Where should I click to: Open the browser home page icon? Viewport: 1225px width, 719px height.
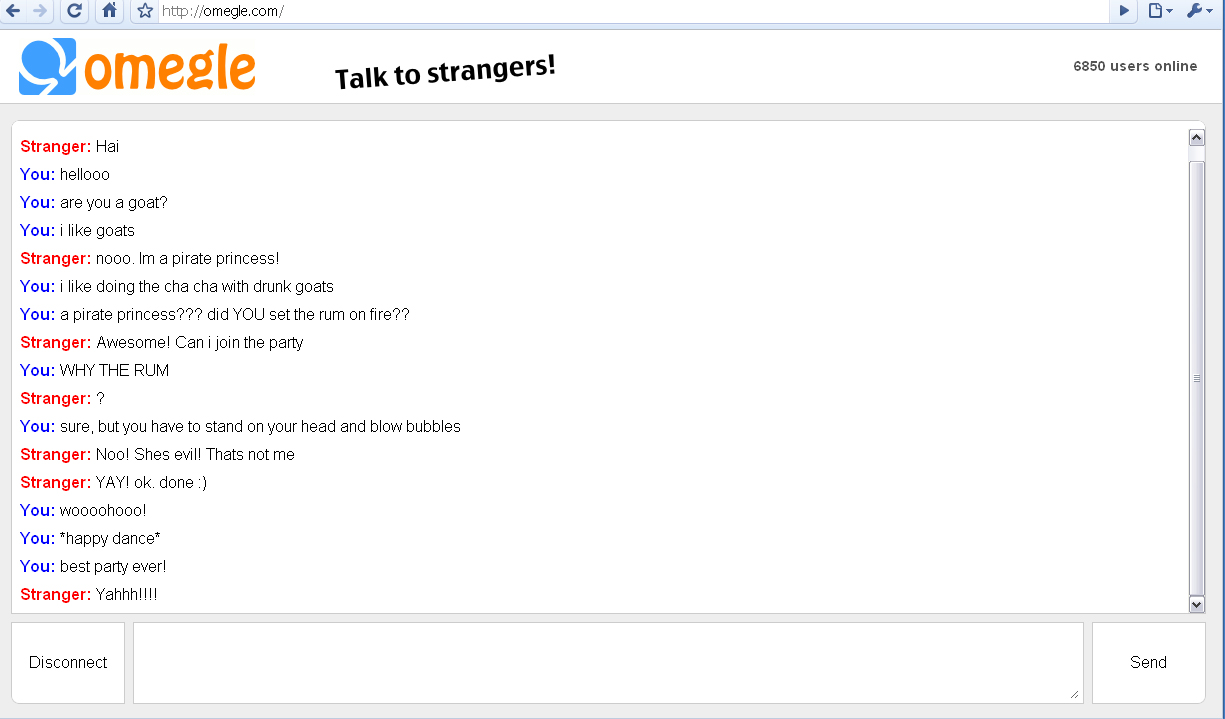(110, 11)
